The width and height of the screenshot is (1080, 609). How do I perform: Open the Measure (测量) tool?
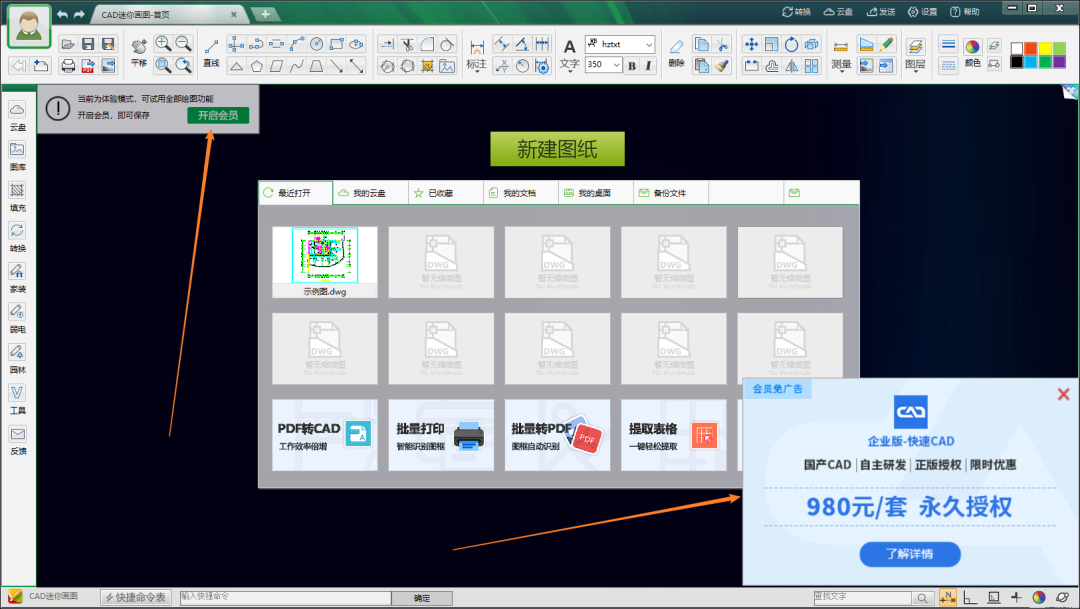[840, 54]
